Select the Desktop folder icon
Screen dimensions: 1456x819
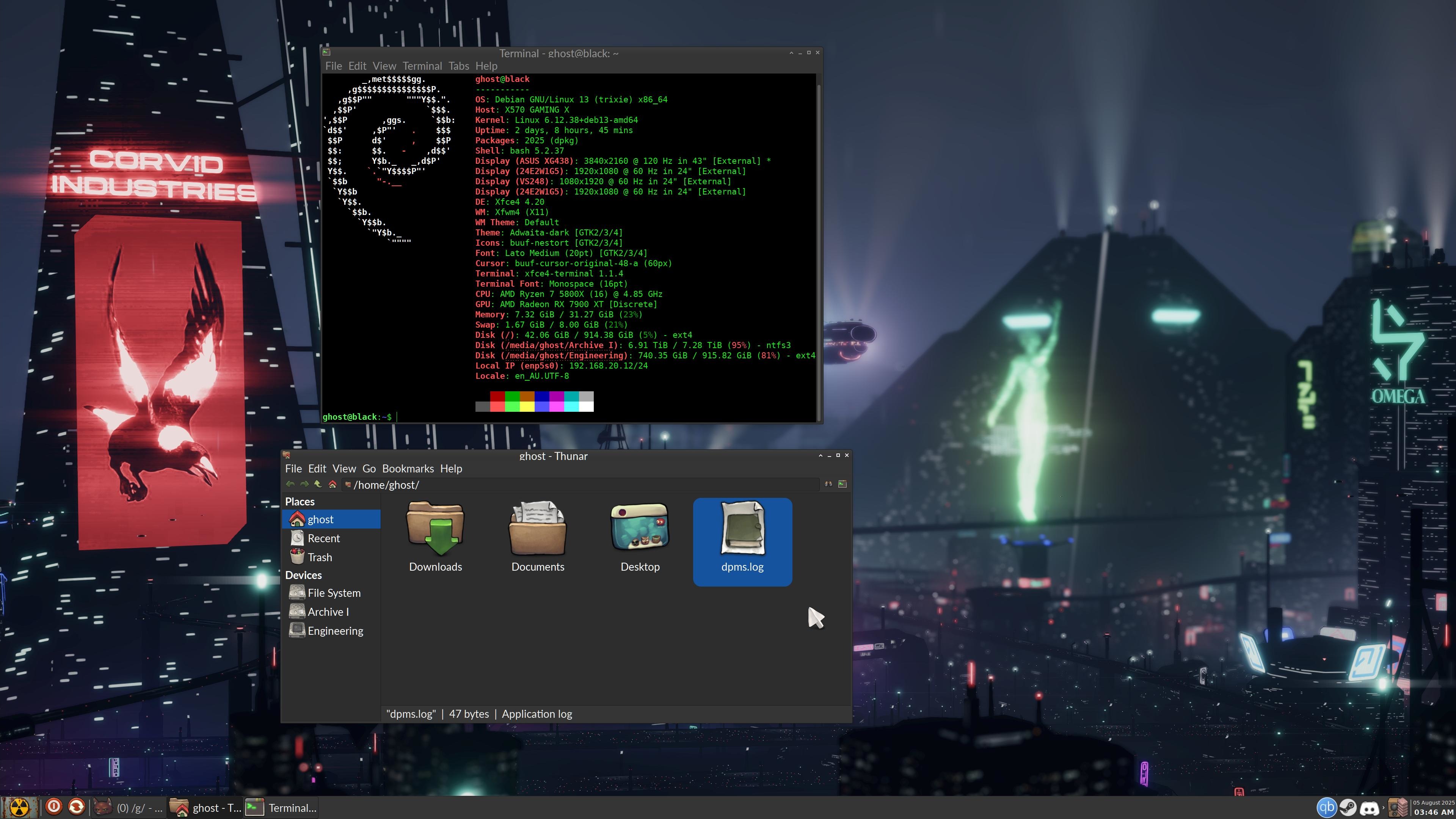[x=640, y=527]
